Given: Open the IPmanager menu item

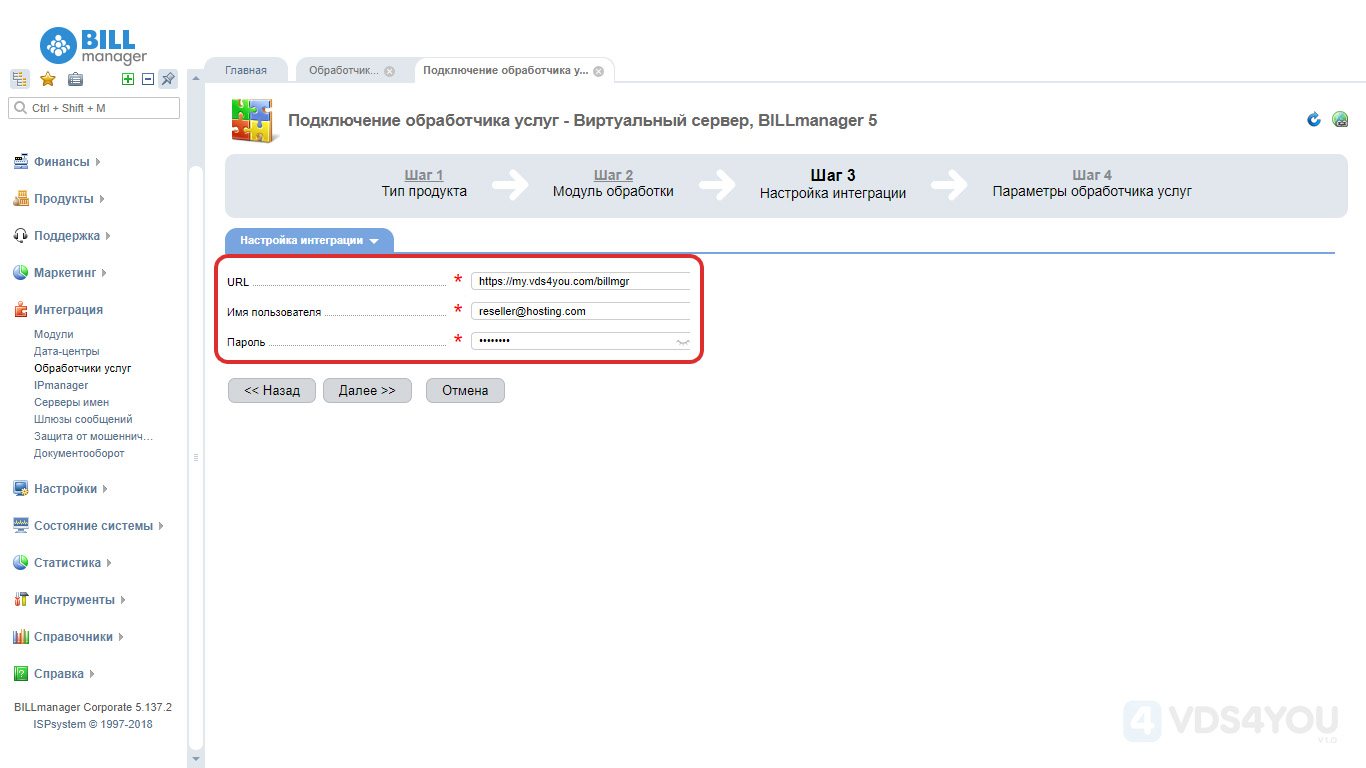Looking at the screenshot, I should (x=61, y=386).
